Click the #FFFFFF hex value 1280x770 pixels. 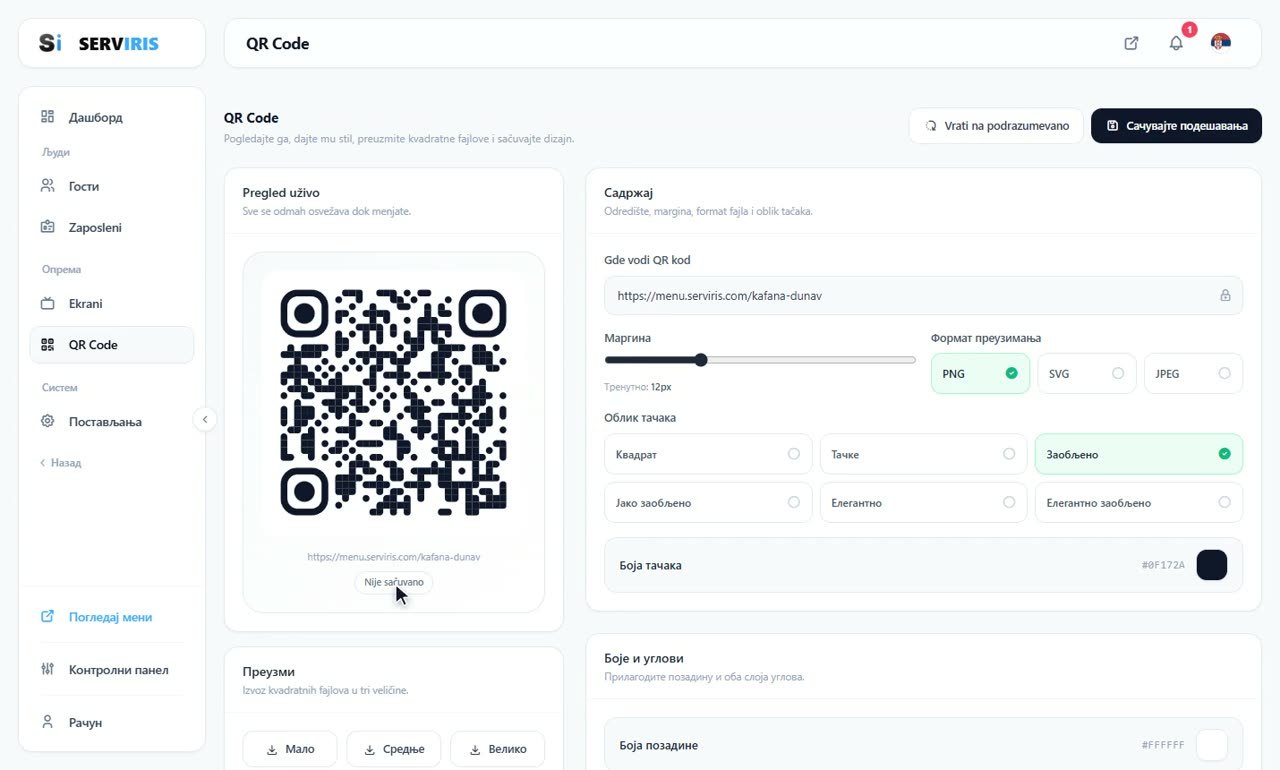pyautogui.click(x=1163, y=745)
